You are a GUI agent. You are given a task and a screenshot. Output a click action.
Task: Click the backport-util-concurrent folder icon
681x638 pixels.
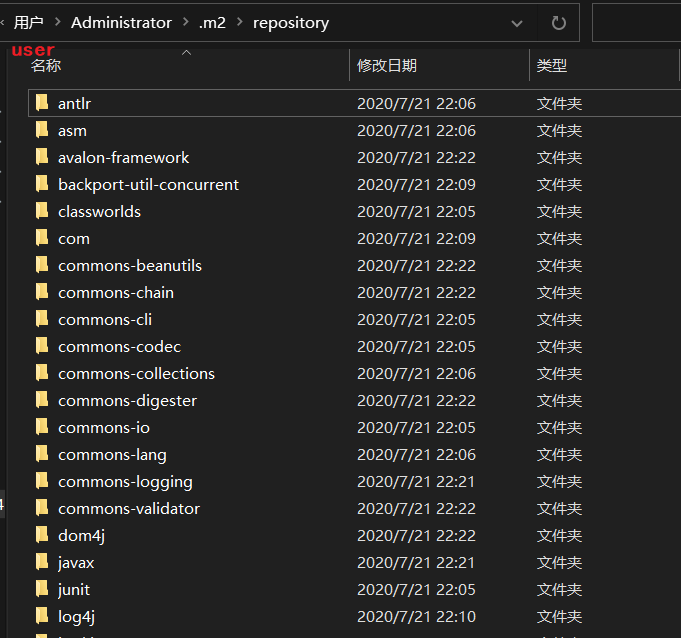42,184
